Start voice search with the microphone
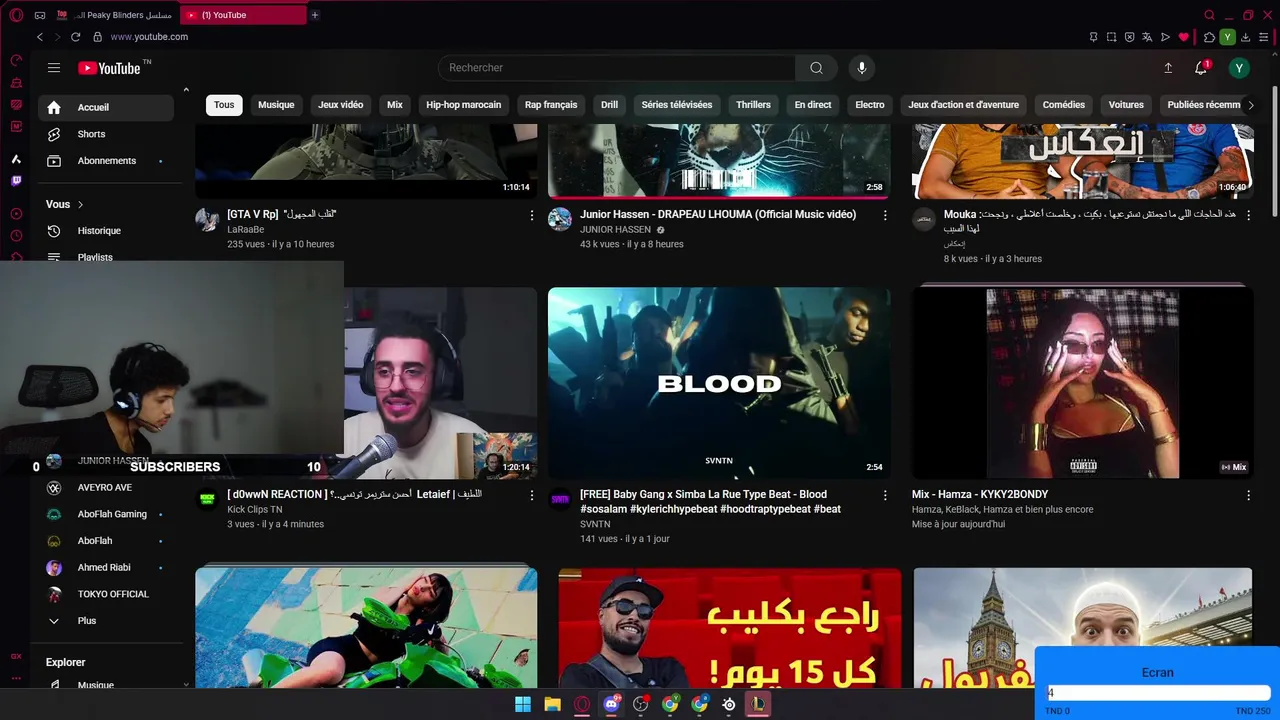The width and height of the screenshot is (1280, 720). 862,68
